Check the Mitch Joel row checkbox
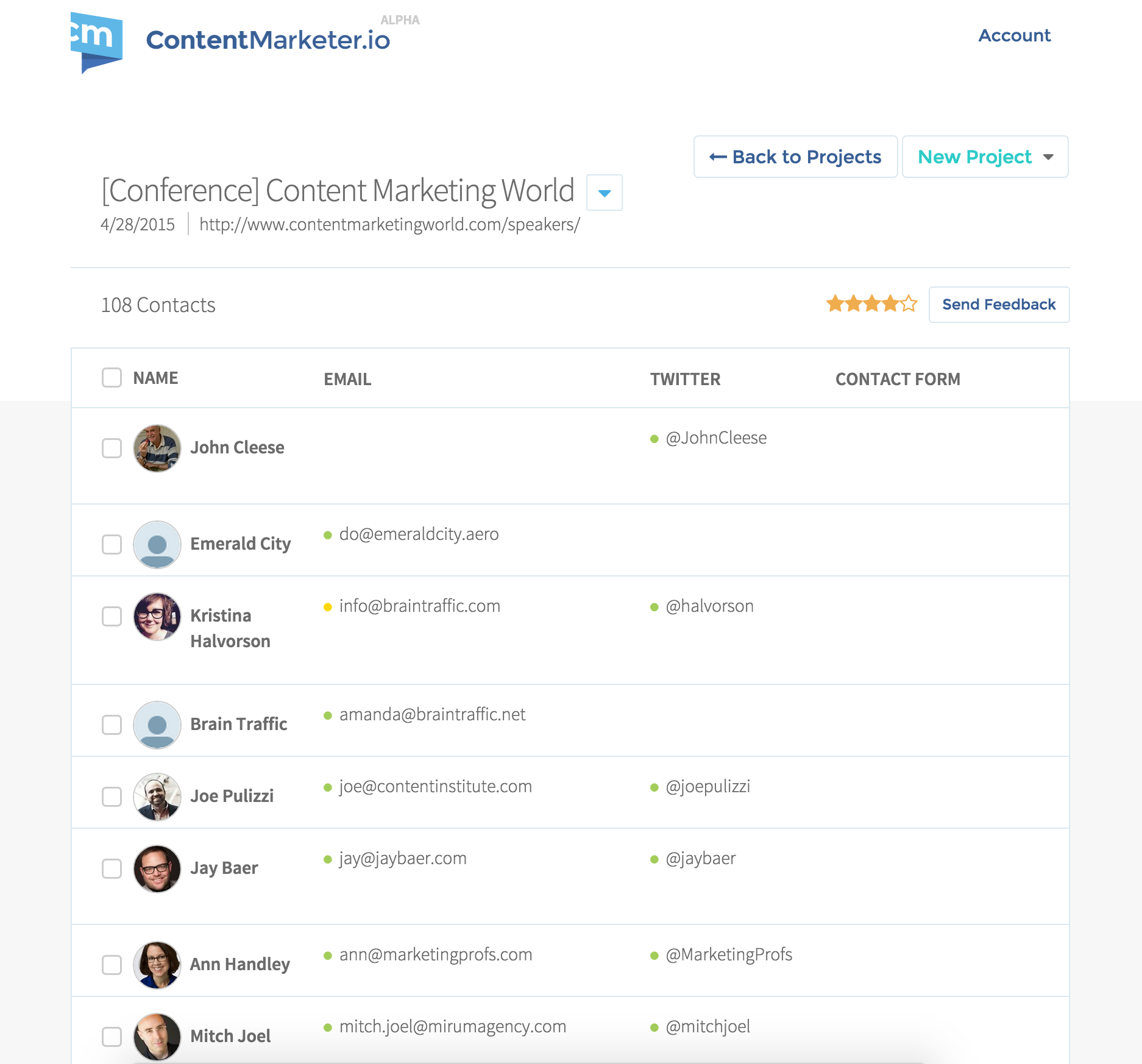 (x=112, y=1037)
